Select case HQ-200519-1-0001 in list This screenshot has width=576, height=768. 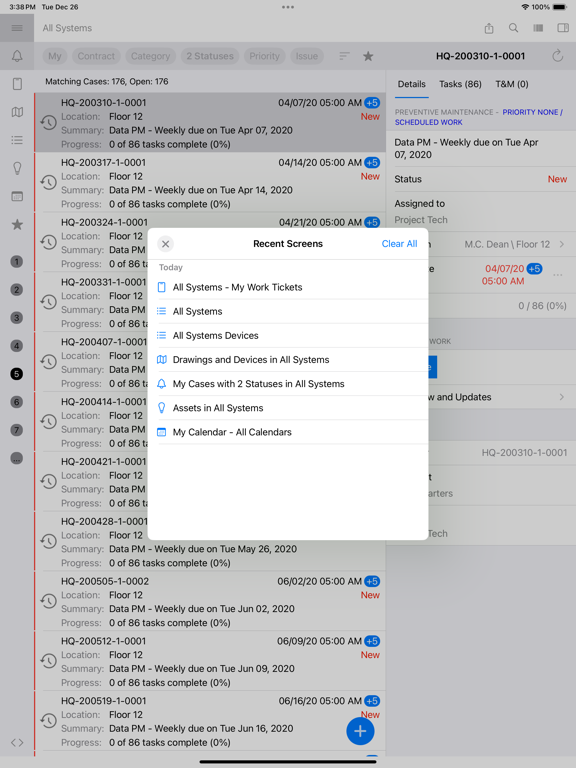click(x=210, y=721)
